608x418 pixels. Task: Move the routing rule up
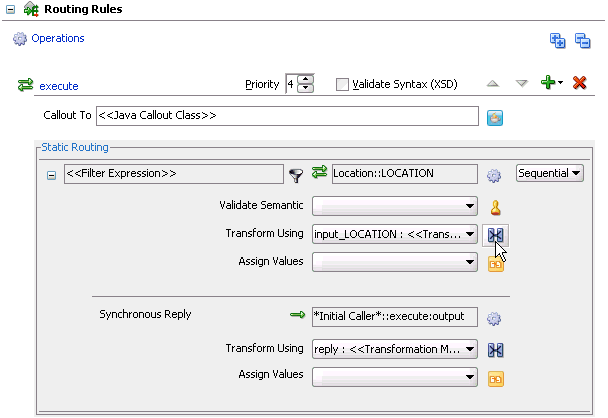tap(493, 83)
